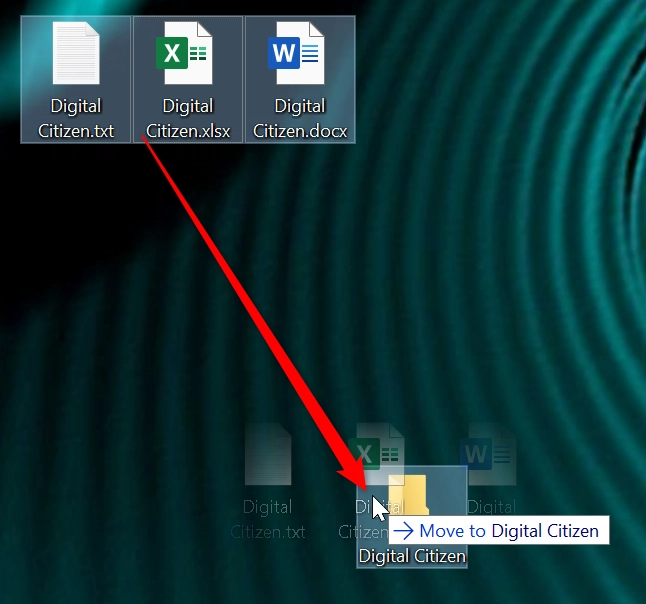Click the 'Digital Citizen' folder name label
The image size is (646, 604).
point(412,556)
